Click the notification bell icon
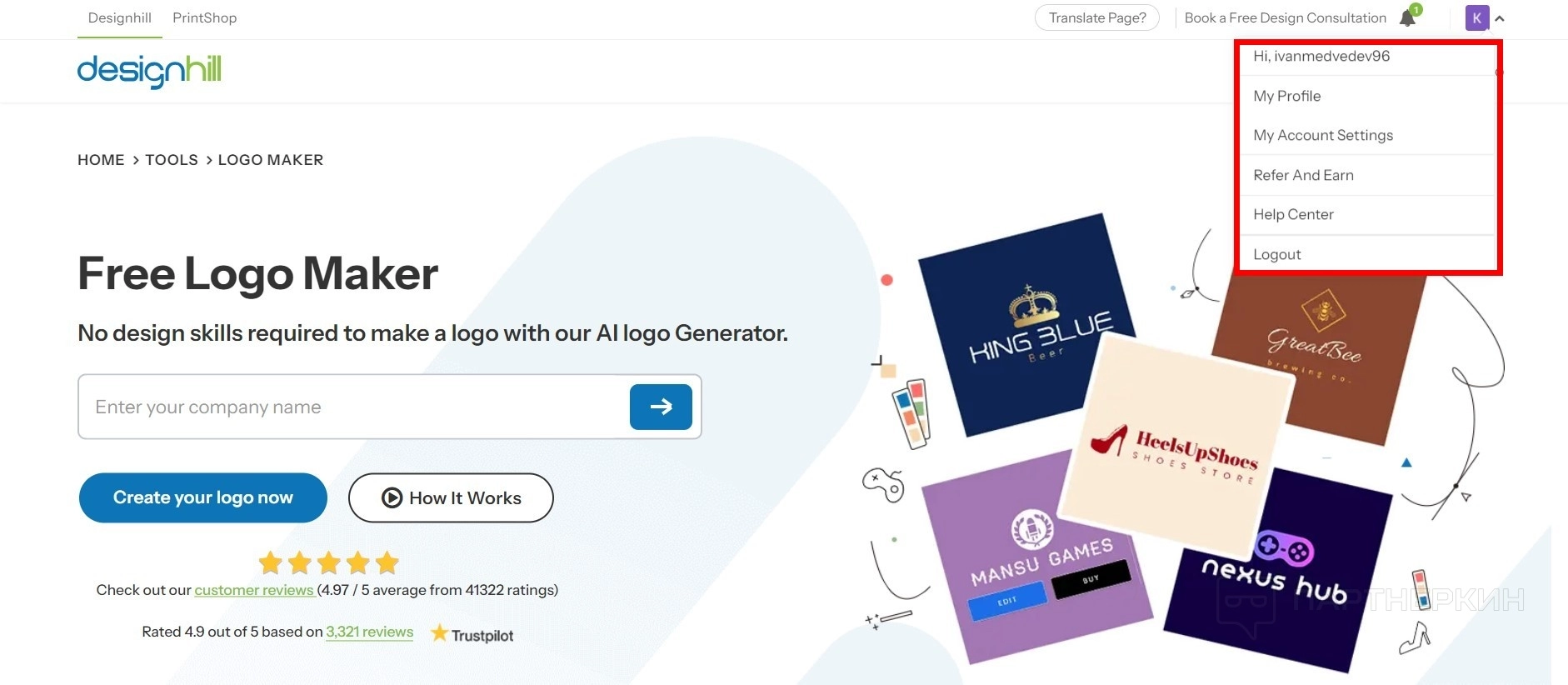 pyautogui.click(x=1409, y=17)
